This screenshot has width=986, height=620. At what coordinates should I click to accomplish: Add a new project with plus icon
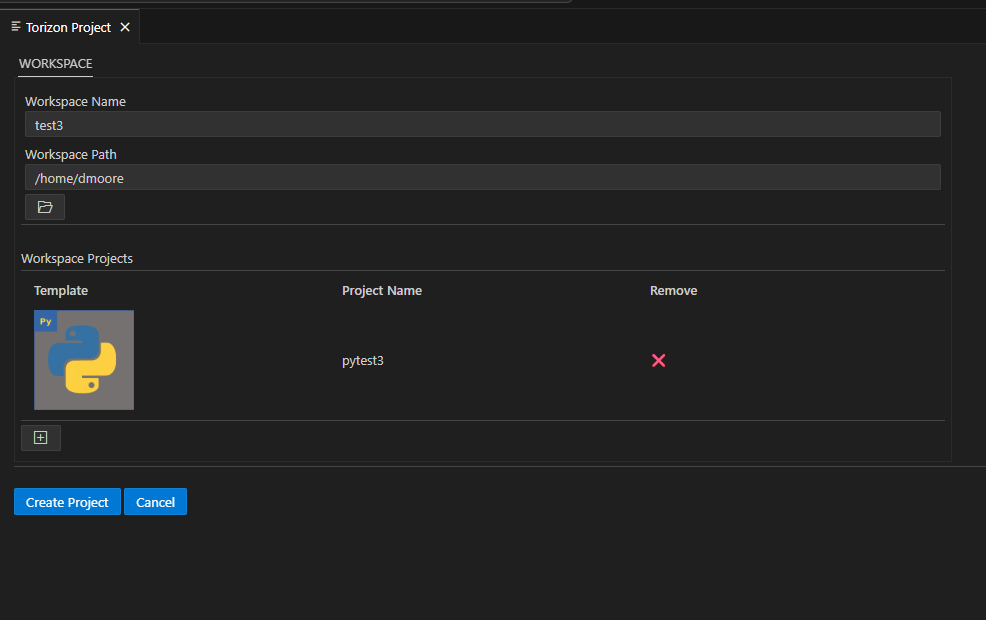coord(41,438)
